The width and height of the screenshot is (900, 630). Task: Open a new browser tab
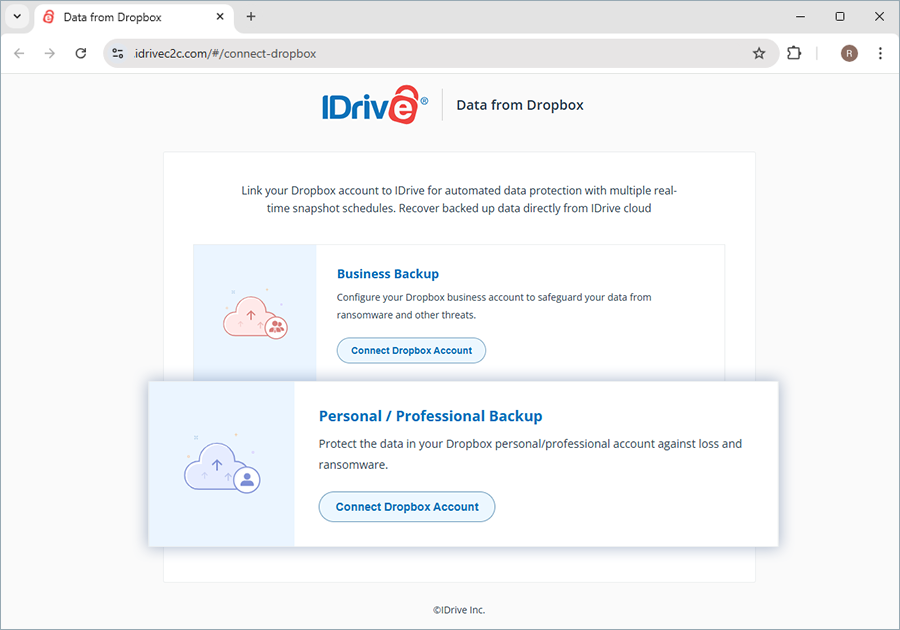(x=251, y=17)
